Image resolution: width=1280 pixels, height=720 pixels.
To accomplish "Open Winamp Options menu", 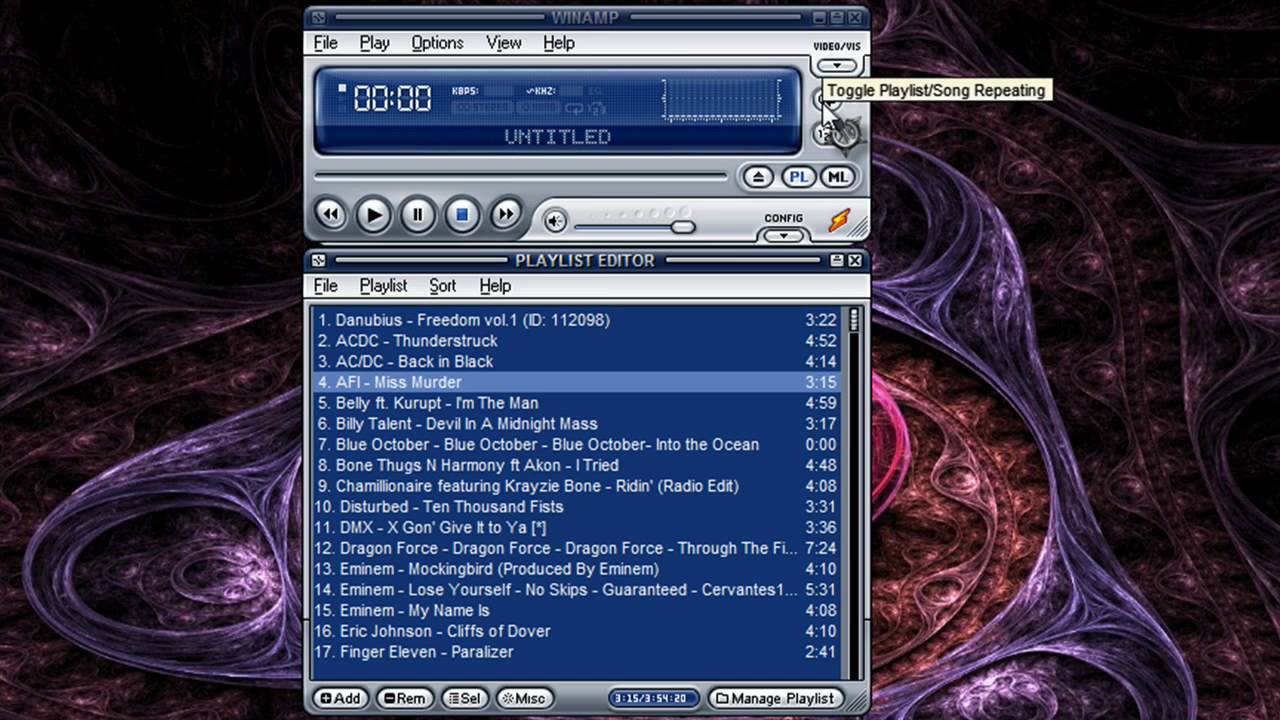I will 437,43.
